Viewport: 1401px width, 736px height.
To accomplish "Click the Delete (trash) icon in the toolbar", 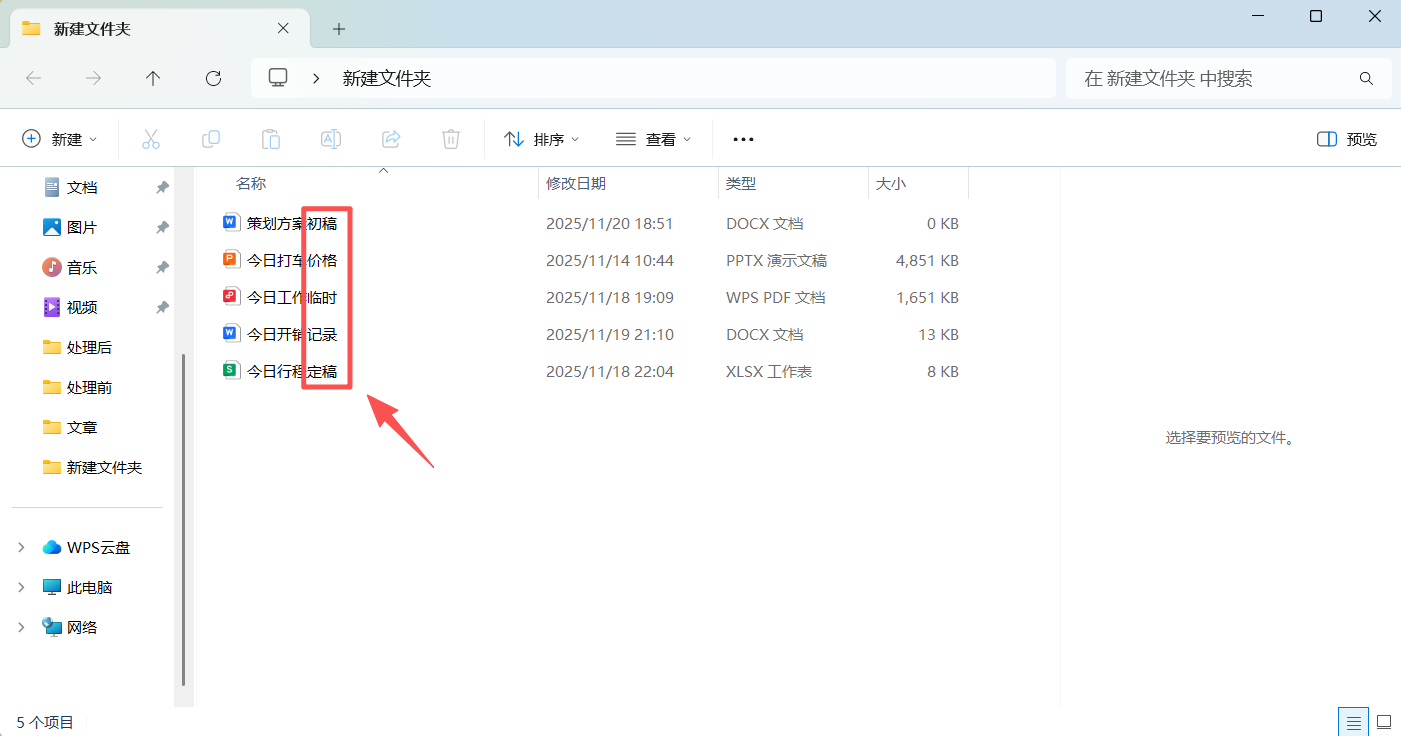I will pos(451,139).
